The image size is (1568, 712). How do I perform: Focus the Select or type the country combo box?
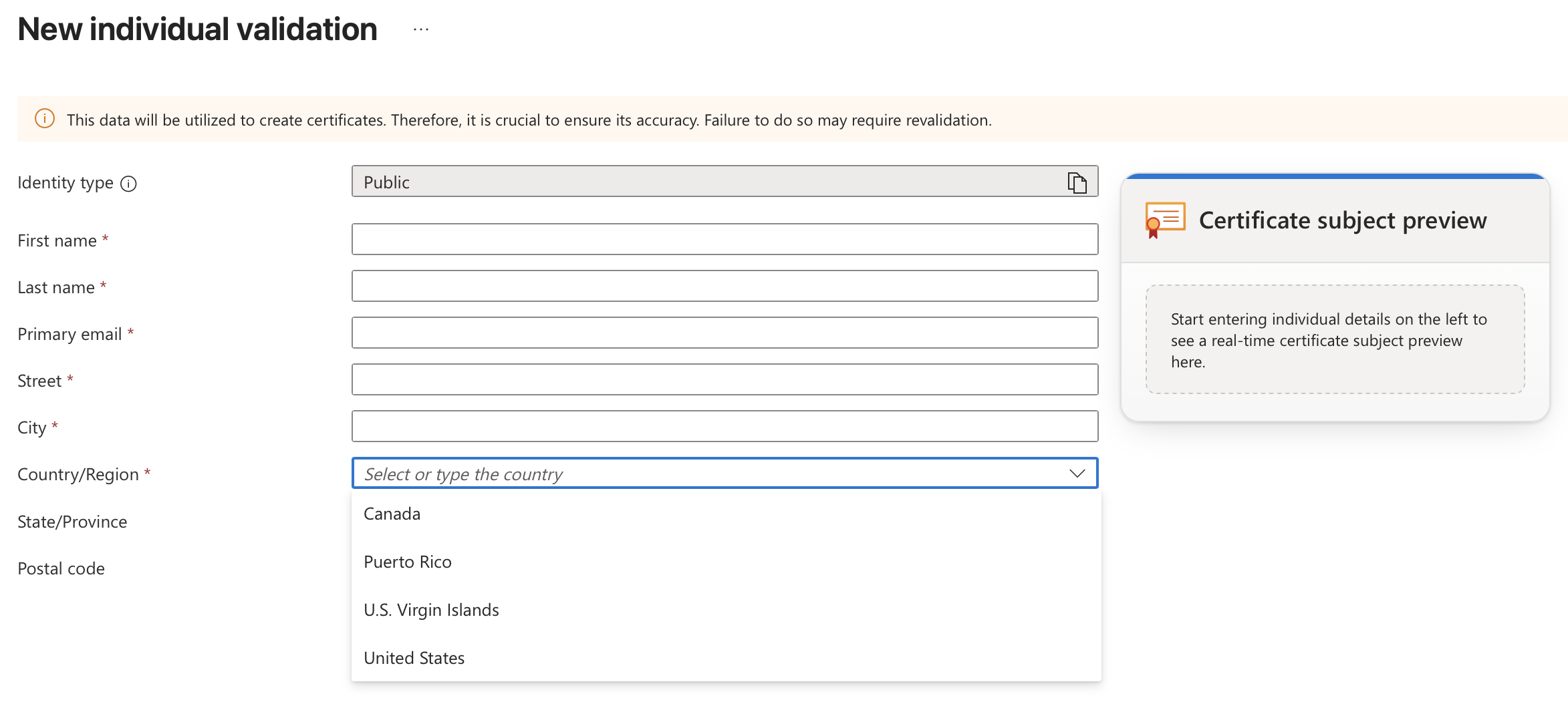tap(725, 474)
